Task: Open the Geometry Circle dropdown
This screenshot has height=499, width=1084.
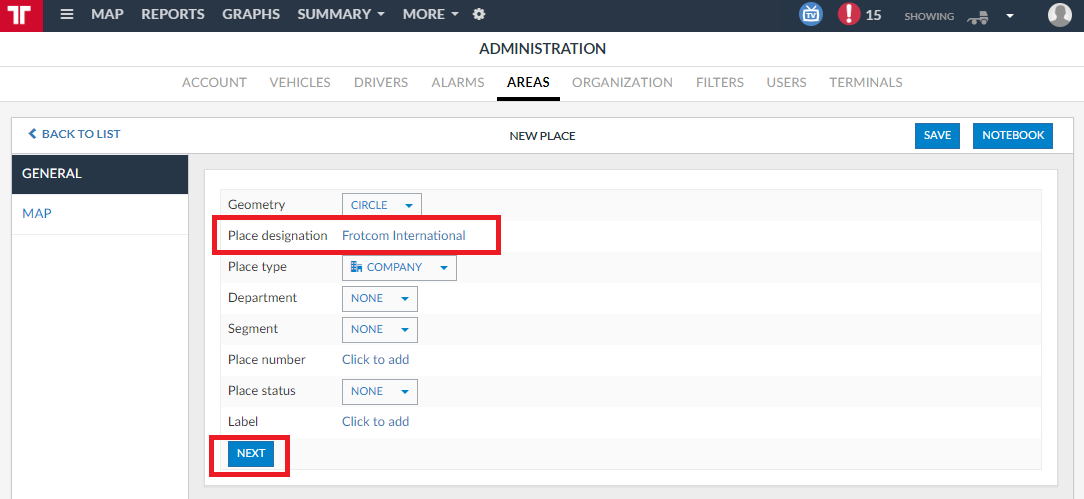Action: [x=382, y=205]
